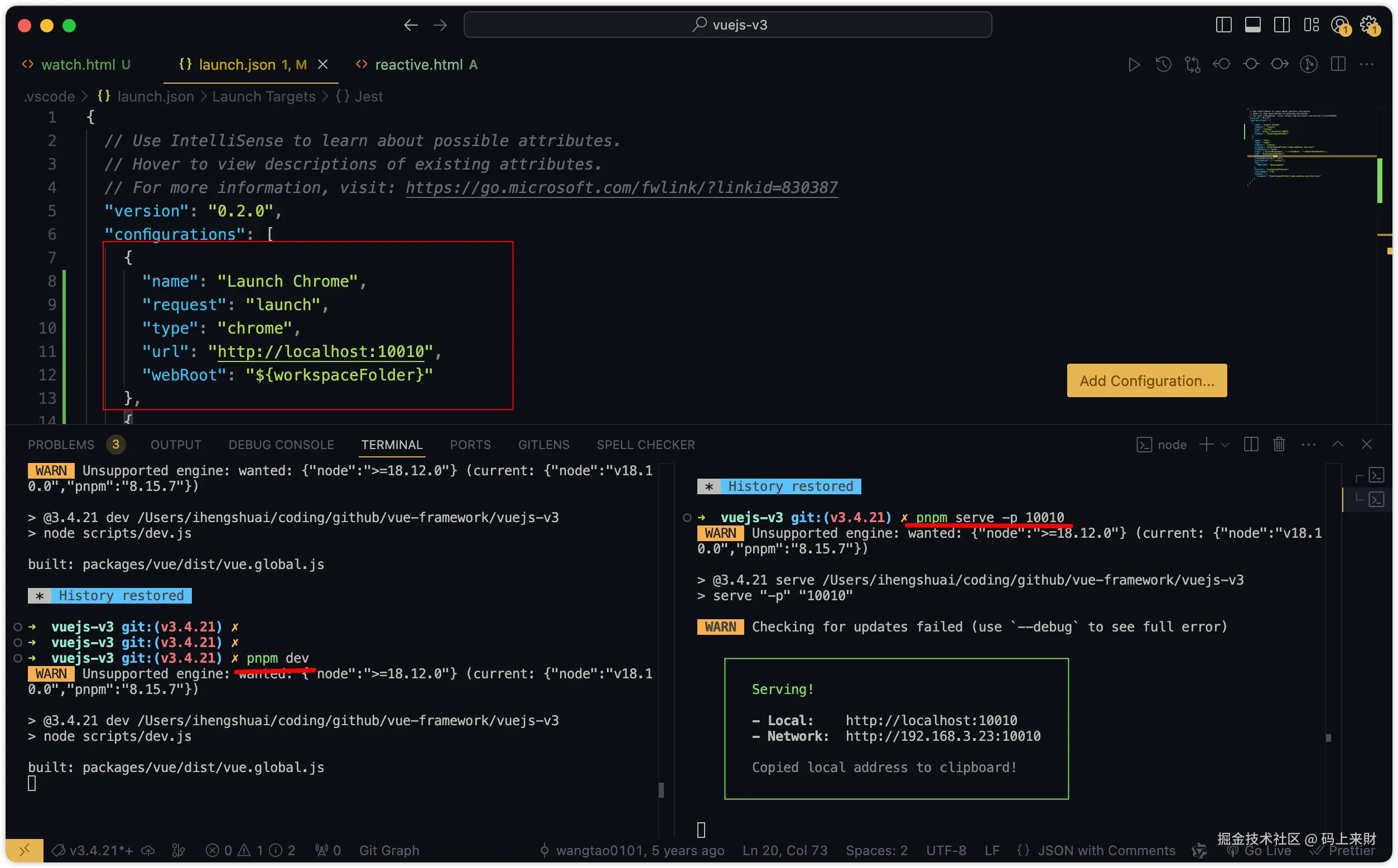Click the open changes compare icon
The image size is (1398, 868).
click(x=1193, y=64)
